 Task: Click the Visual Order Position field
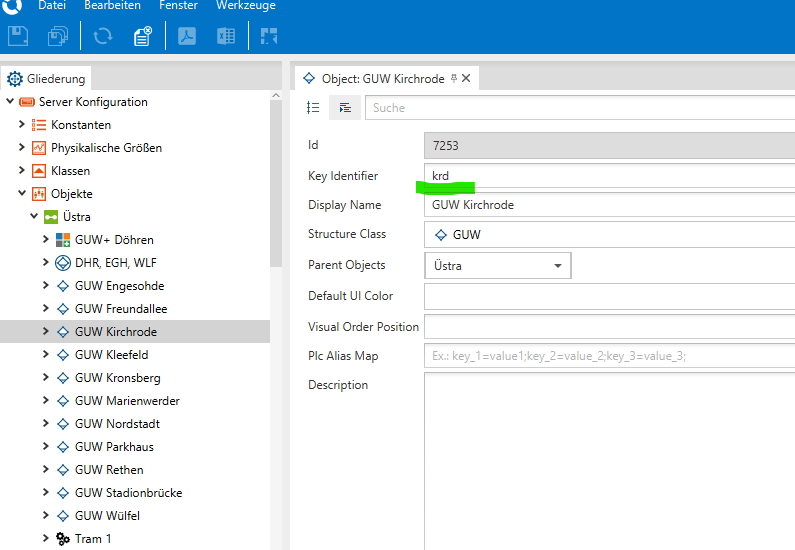coord(609,327)
